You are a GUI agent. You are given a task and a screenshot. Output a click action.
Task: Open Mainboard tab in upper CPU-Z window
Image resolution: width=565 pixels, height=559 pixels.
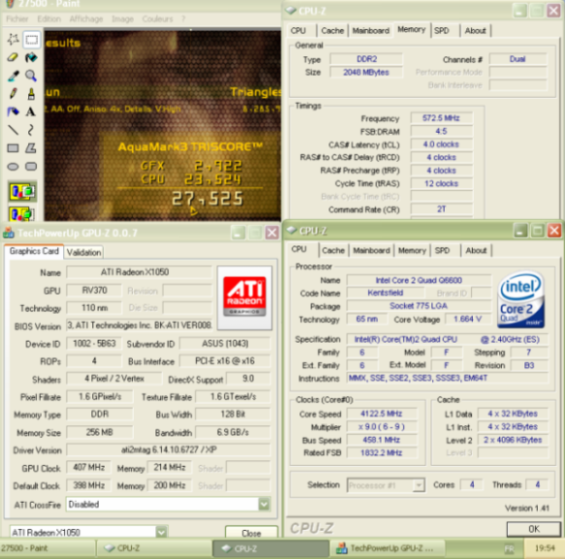pos(371,31)
